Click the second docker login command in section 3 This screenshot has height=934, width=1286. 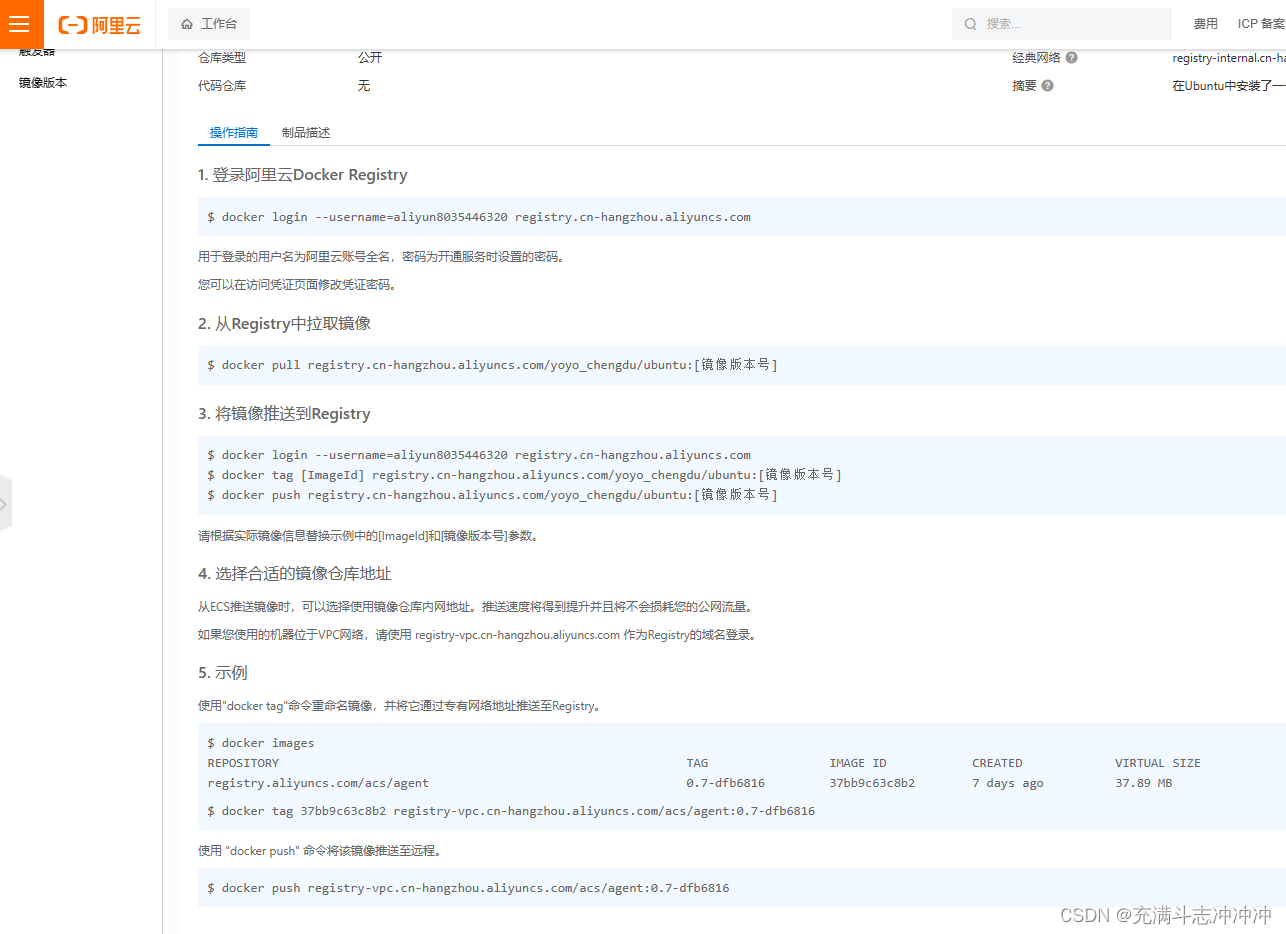(479, 455)
